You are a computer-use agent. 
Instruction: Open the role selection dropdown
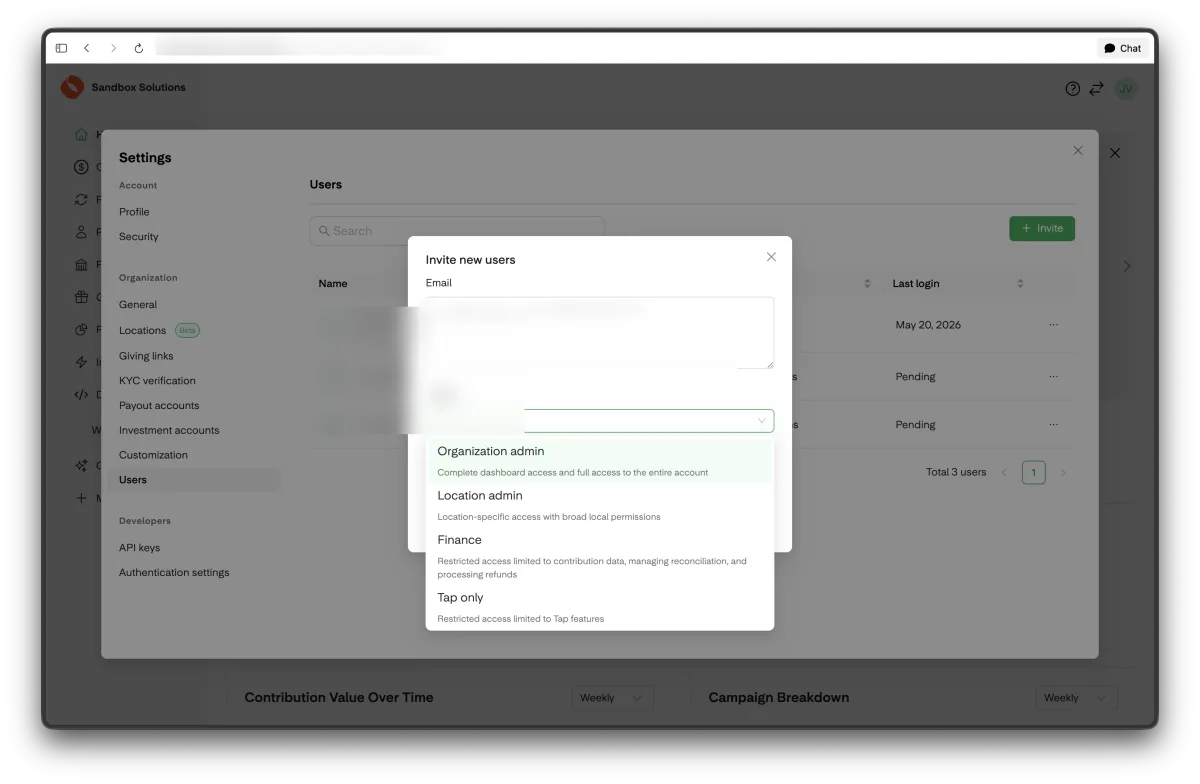pos(600,421)
